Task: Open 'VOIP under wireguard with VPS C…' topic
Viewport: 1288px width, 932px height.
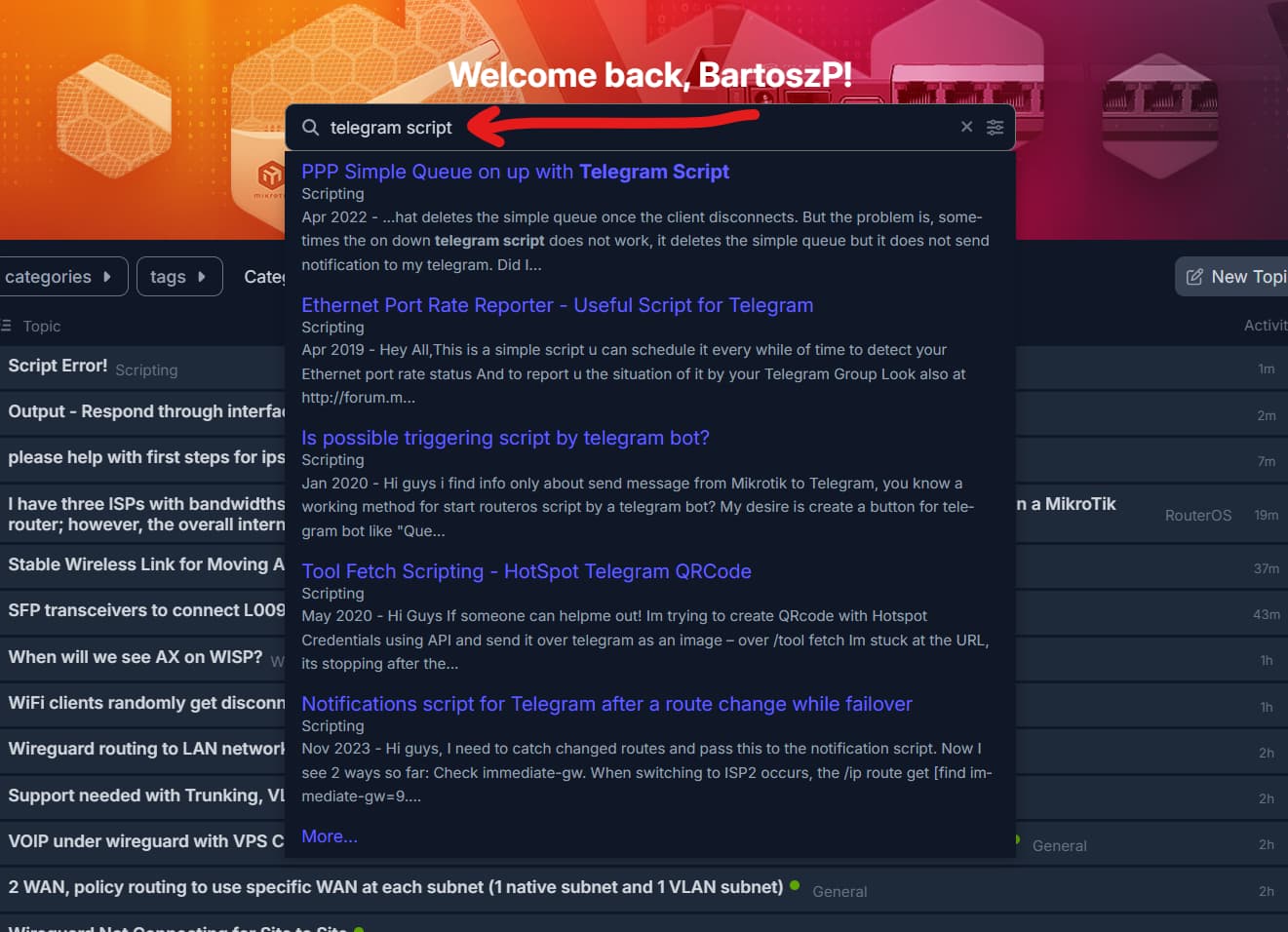Action: (x=146, y=841)
